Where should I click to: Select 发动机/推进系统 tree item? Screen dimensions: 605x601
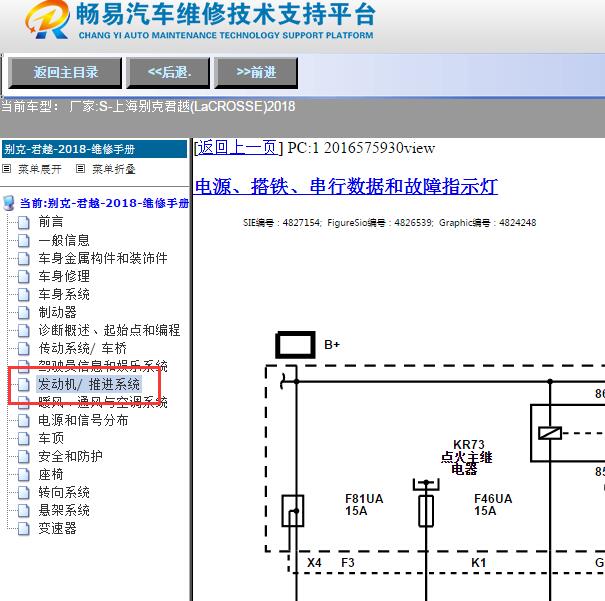(x=89, y=384)
